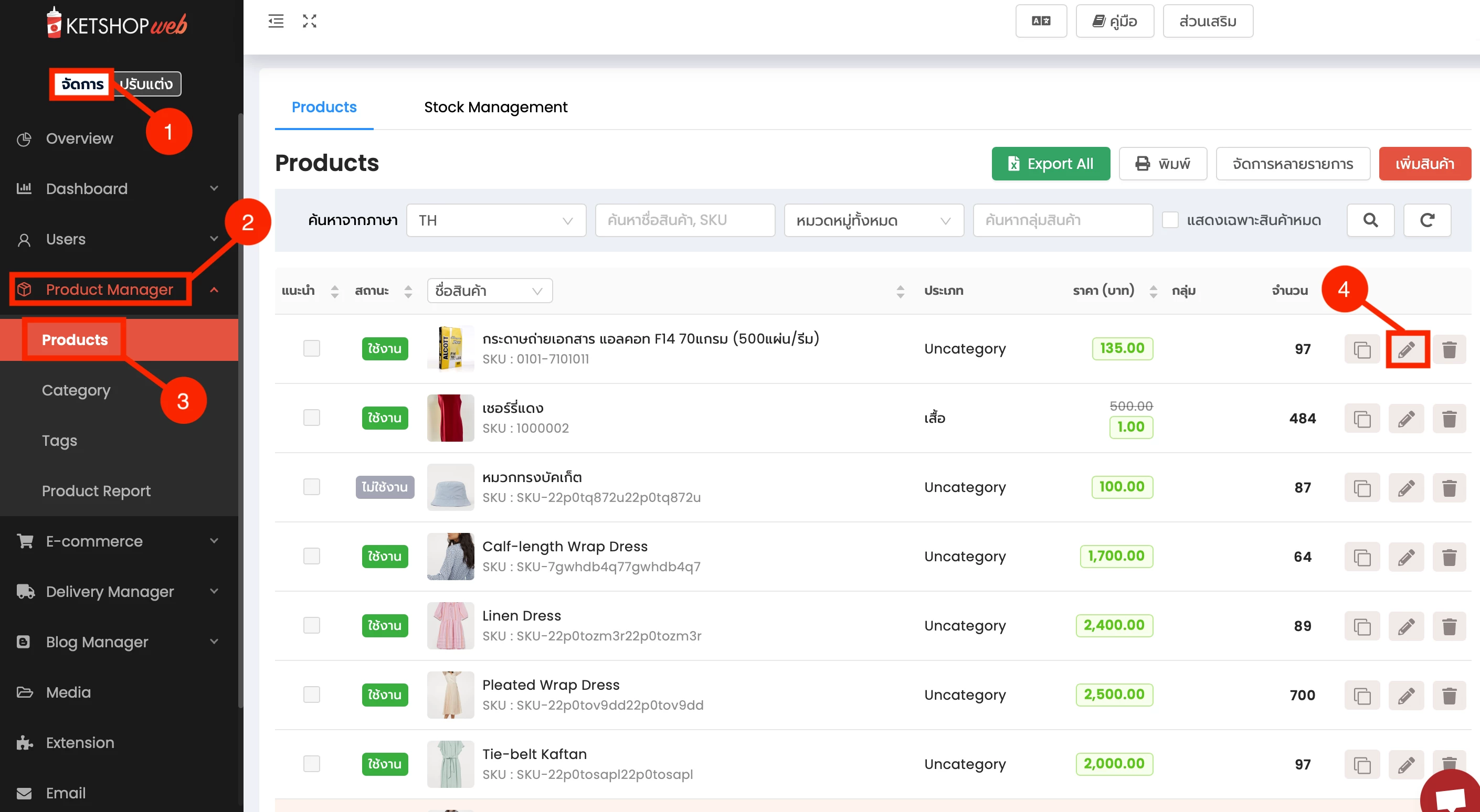Duplicate the Calf-length Wrap Dress
This screenshot has width=1480, height=812.
pyautogui.click(x=1361, y=557)
